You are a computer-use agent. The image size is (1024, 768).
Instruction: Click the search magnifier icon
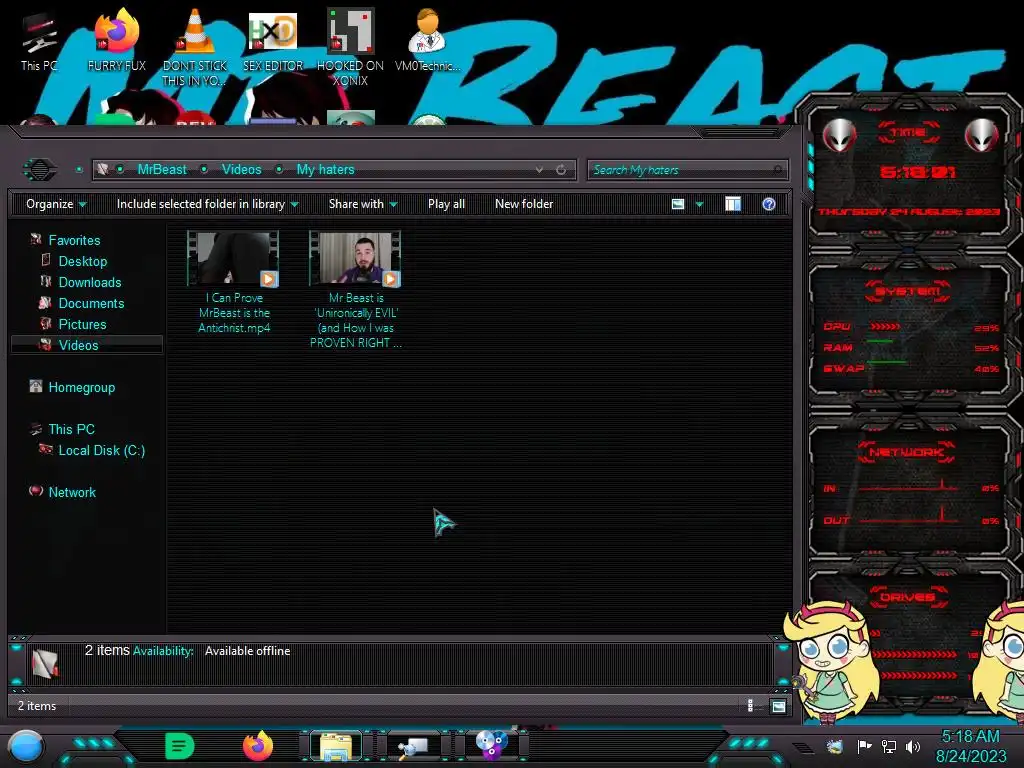(777, 170)
